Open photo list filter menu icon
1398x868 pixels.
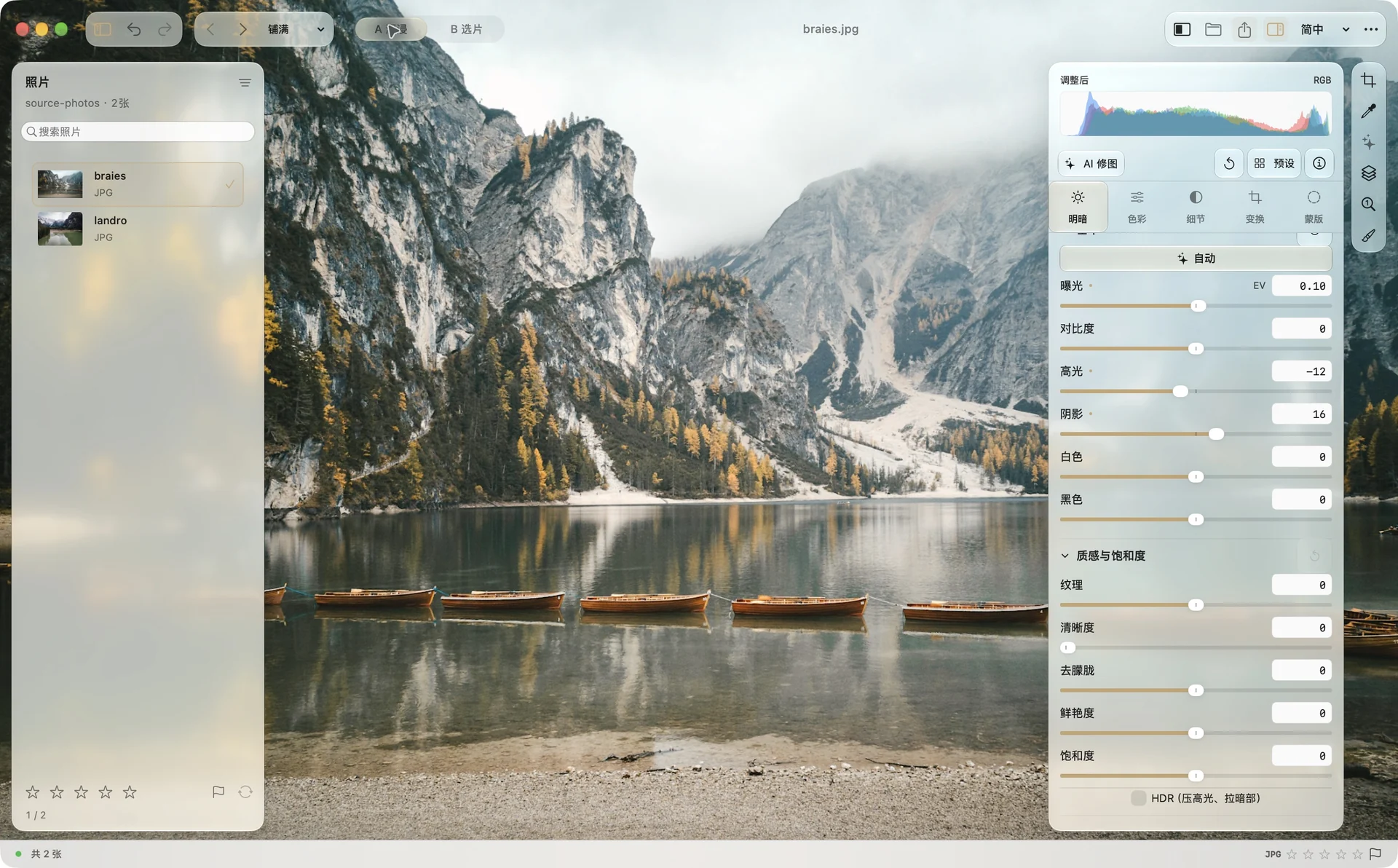click(245, 83)
